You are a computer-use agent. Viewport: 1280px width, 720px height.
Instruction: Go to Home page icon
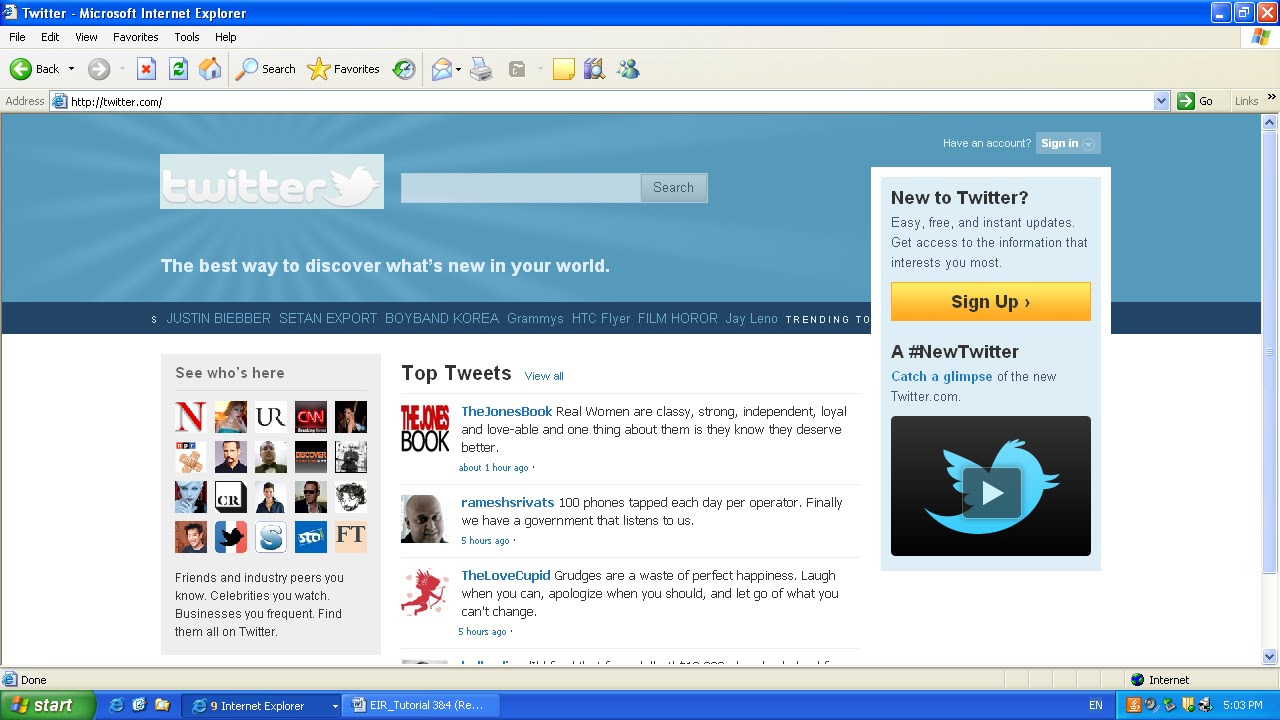click(210, 69)
